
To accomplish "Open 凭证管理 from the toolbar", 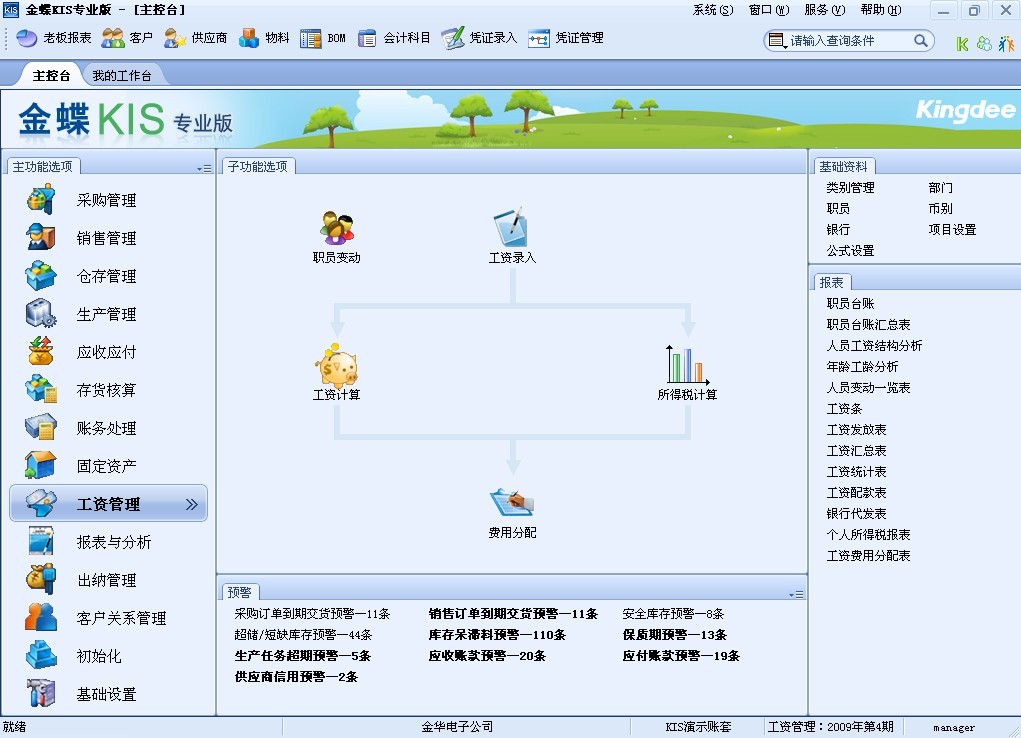I will (565, 38).
